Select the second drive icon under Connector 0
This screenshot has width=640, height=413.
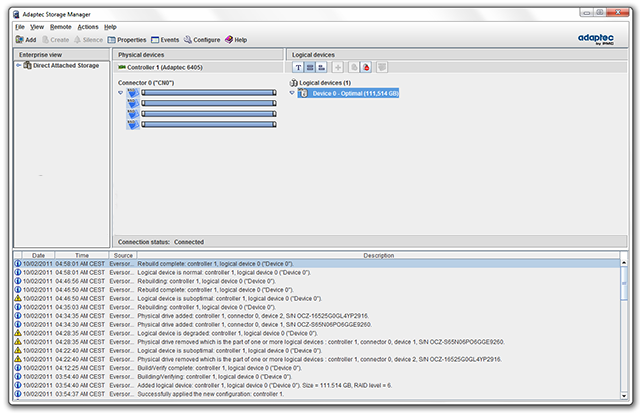coord(133,104)
